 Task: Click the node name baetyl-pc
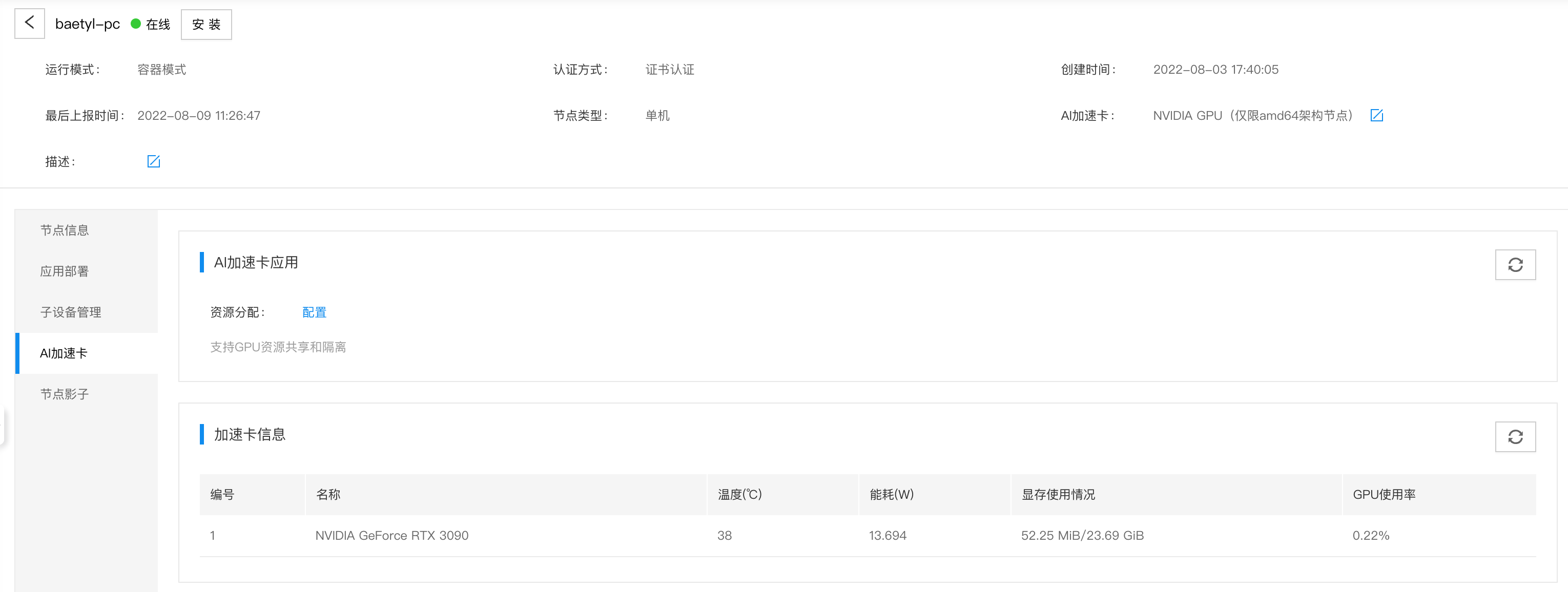88,24
